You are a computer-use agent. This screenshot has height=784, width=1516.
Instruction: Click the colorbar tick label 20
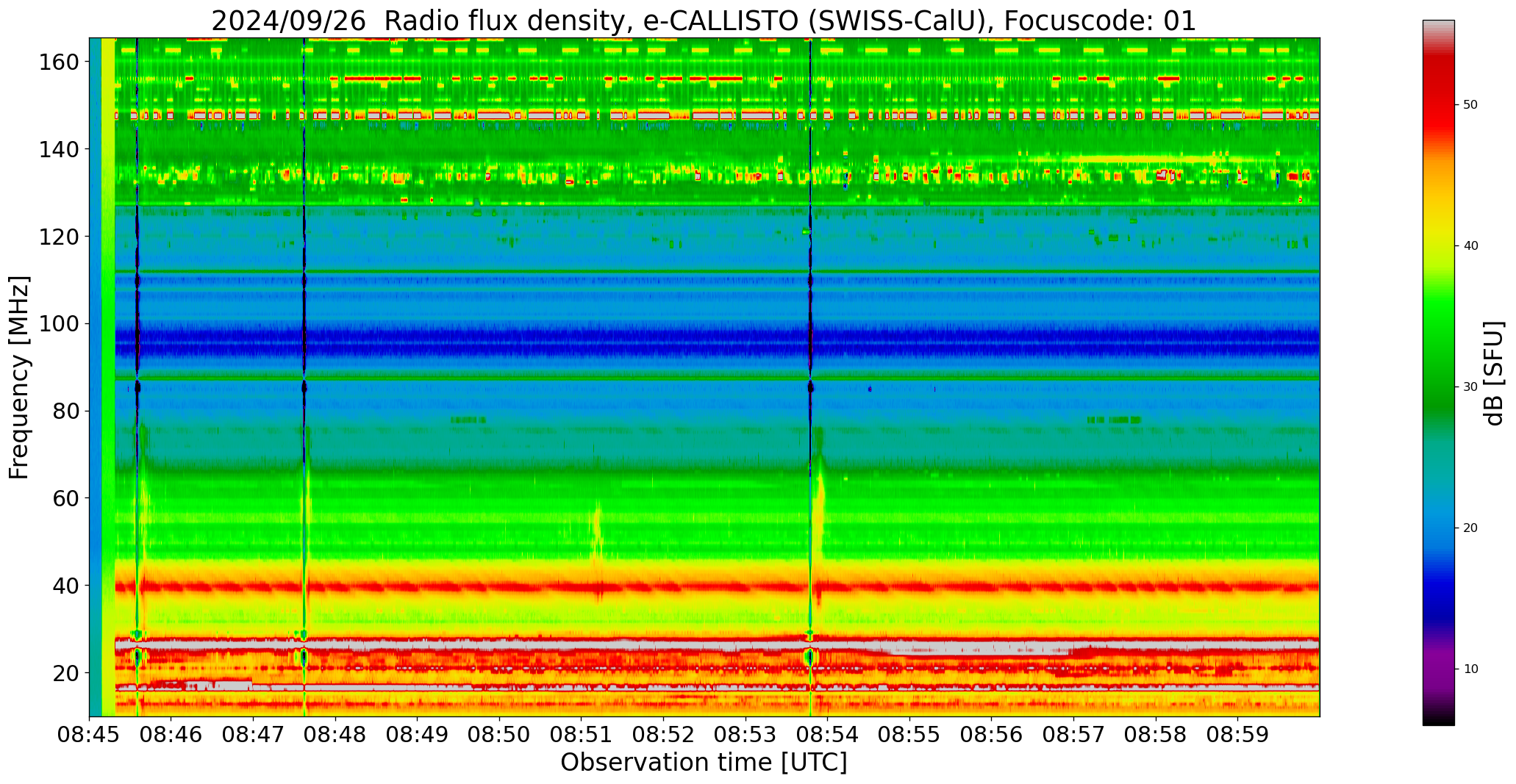(x=1471, y=528)
